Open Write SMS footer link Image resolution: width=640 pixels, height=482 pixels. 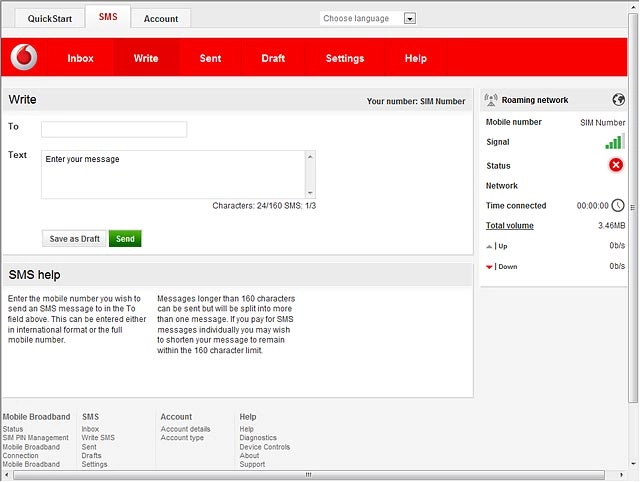98,438
